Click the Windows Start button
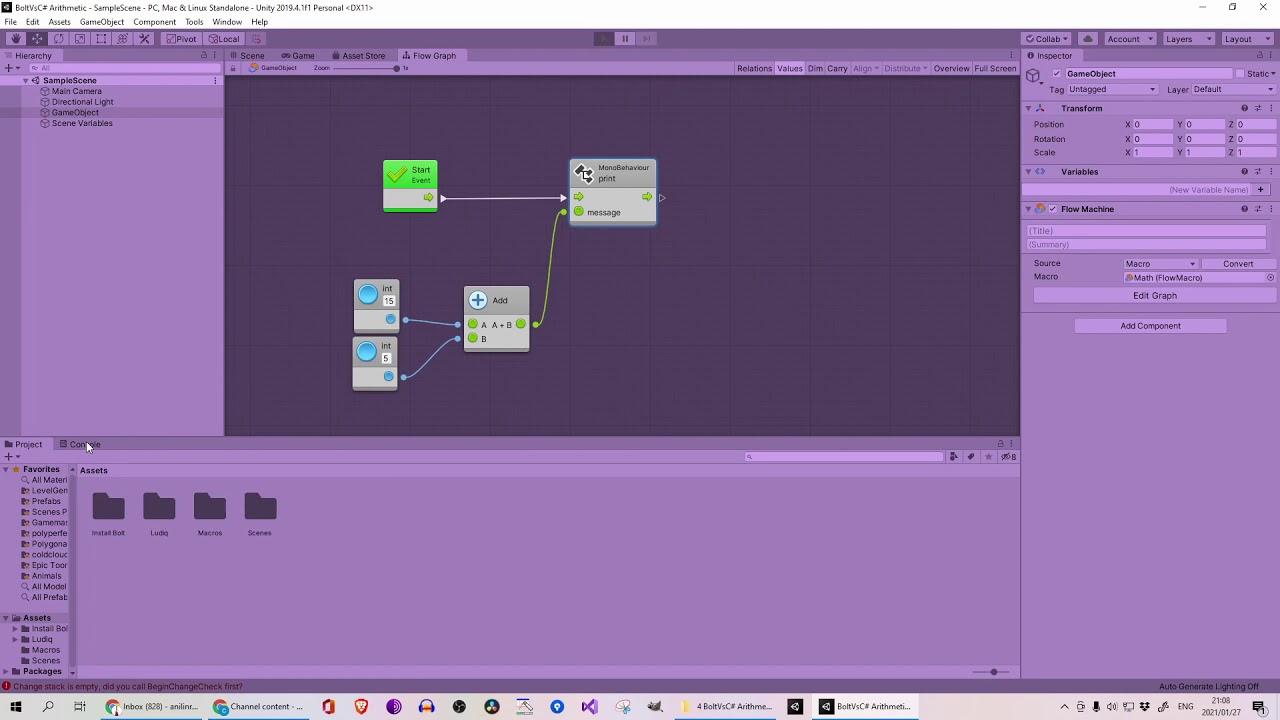The height and width of the screenshot is (720, 1280). point(16,707)
